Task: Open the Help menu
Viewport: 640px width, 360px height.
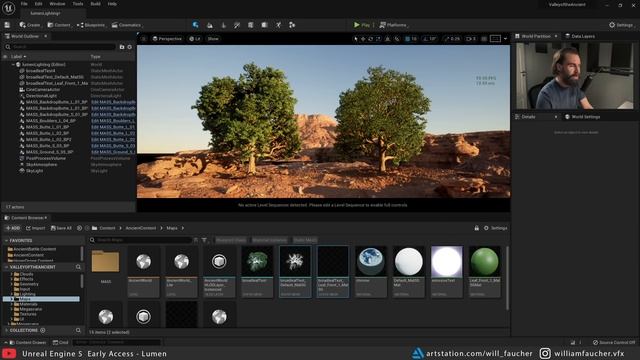Action: (x=112, y=4)
